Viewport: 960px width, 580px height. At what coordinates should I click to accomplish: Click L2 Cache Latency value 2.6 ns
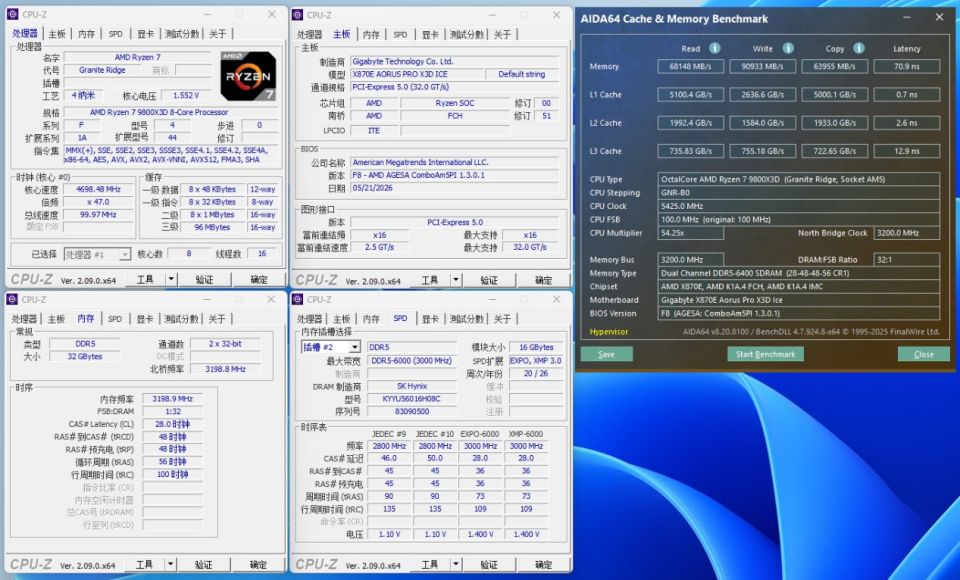pyautogui.click(x=907, y=122)
